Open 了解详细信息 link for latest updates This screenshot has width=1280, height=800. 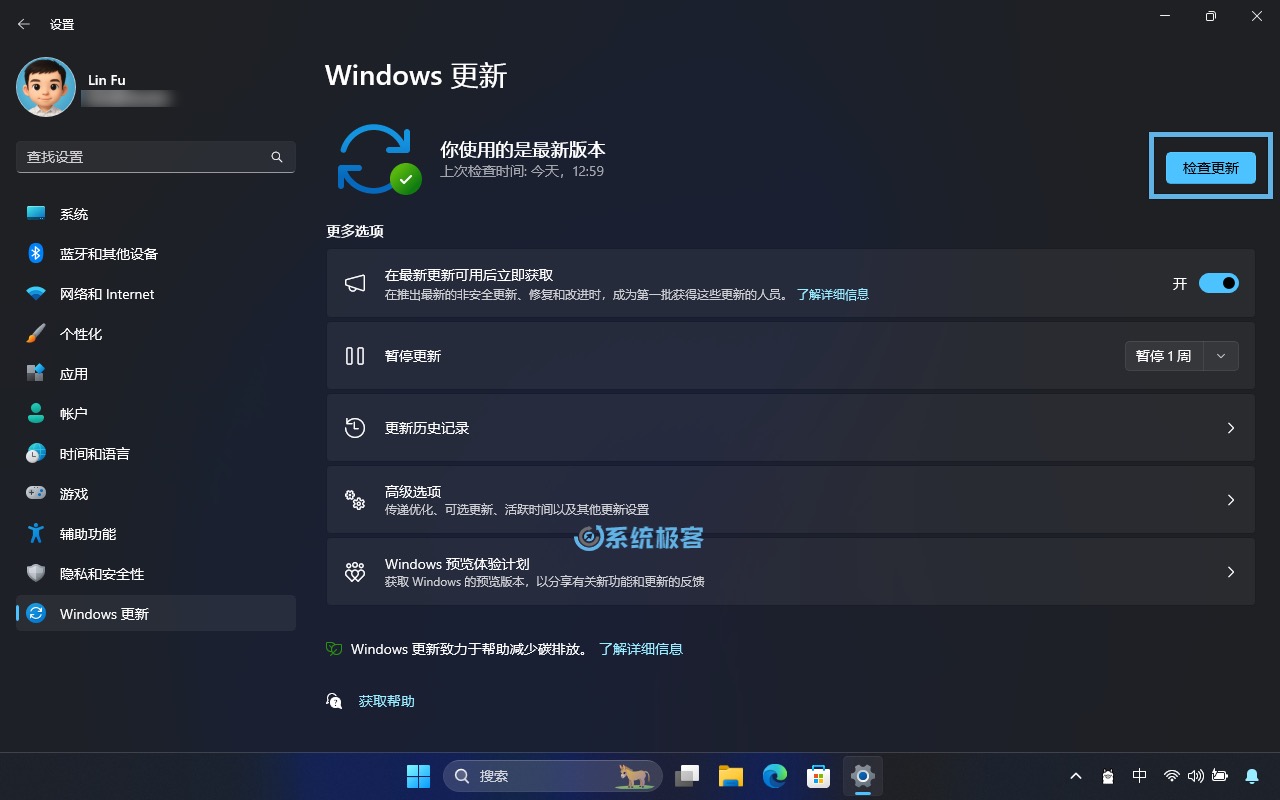click(832, 295)
